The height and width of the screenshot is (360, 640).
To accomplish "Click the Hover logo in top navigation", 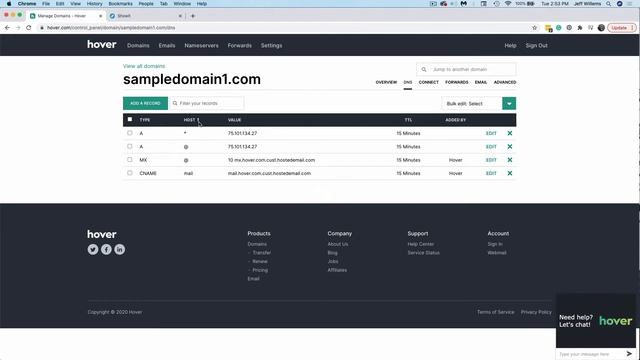I will [102, 44].
